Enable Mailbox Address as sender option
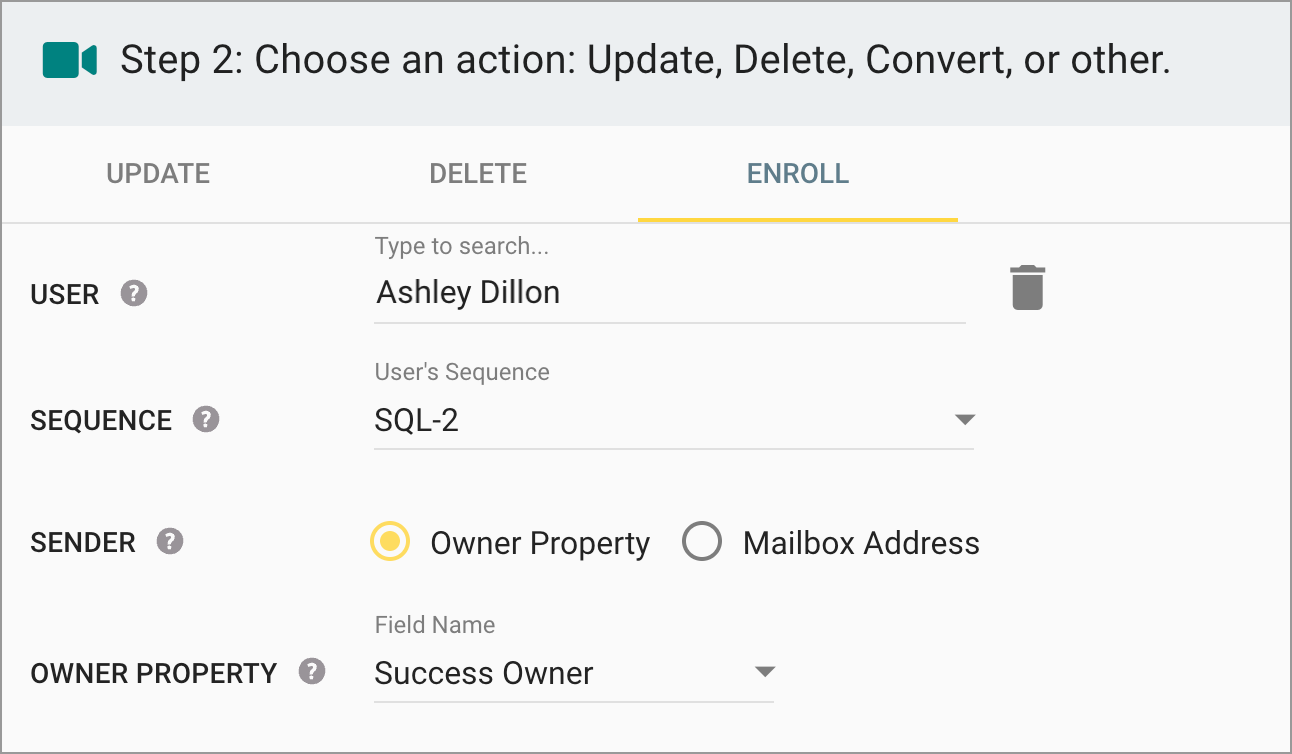Image resolution: width=1292 pixels, height=754 pixels. coord(702,541)
